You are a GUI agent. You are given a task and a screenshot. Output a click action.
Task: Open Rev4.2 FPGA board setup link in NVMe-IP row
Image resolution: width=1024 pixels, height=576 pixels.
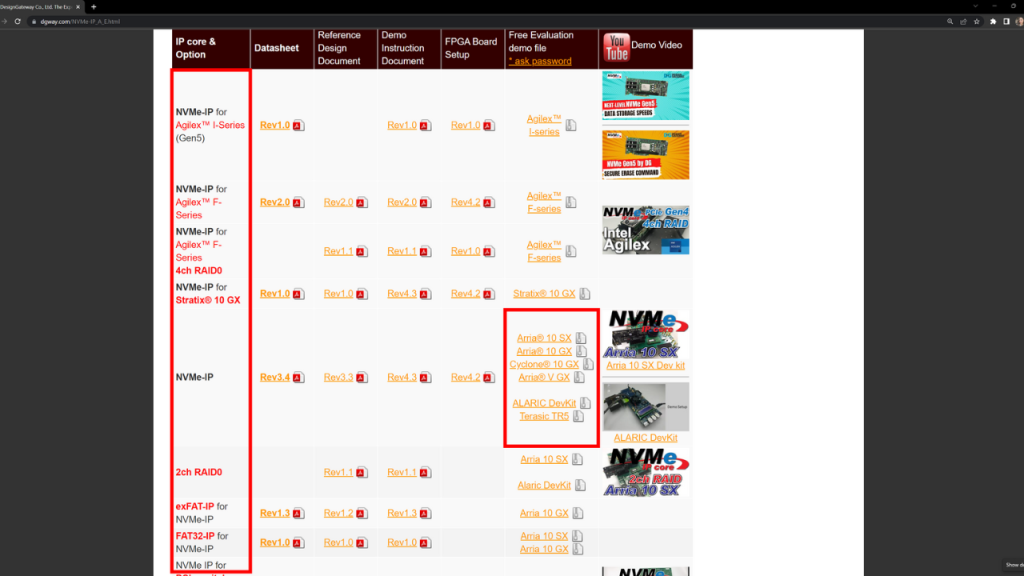click(466, 377)
